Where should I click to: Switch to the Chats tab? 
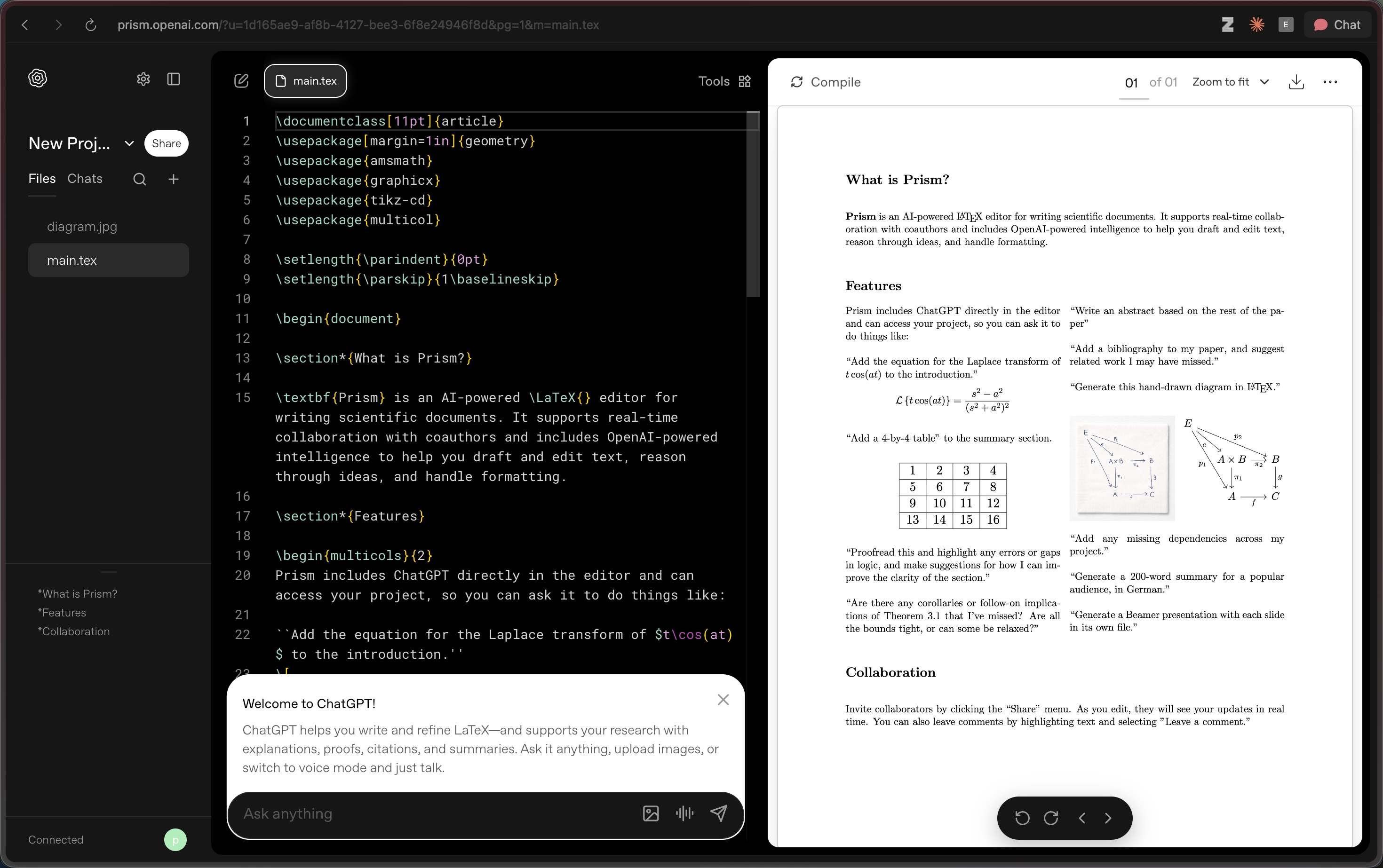click(x=85, y=179)
